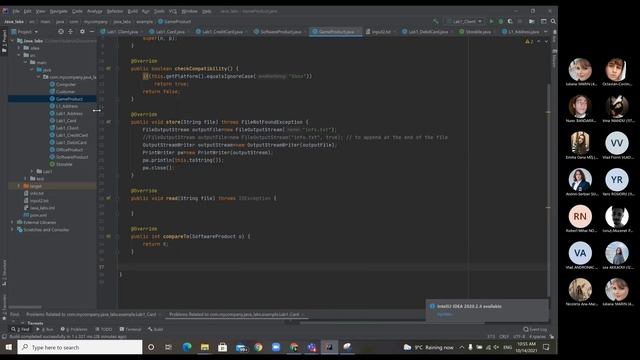The image size is (640, 360).
Task: Switch to input2.txt editor tab
Action: (x=381, y=31)
